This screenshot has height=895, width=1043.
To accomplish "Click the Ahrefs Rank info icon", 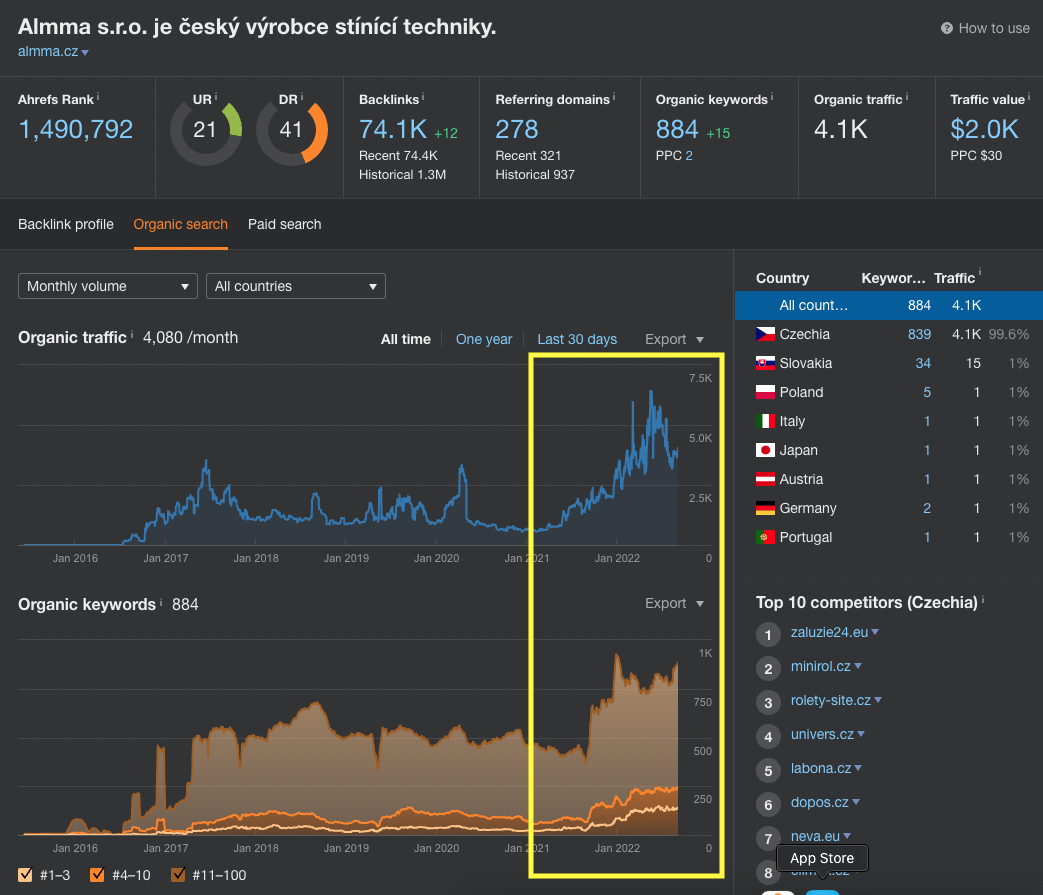I will (98, 97).
